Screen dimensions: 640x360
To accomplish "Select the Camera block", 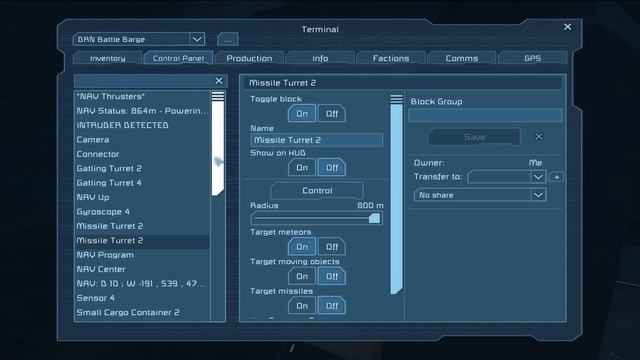I will tap(142, 140).
